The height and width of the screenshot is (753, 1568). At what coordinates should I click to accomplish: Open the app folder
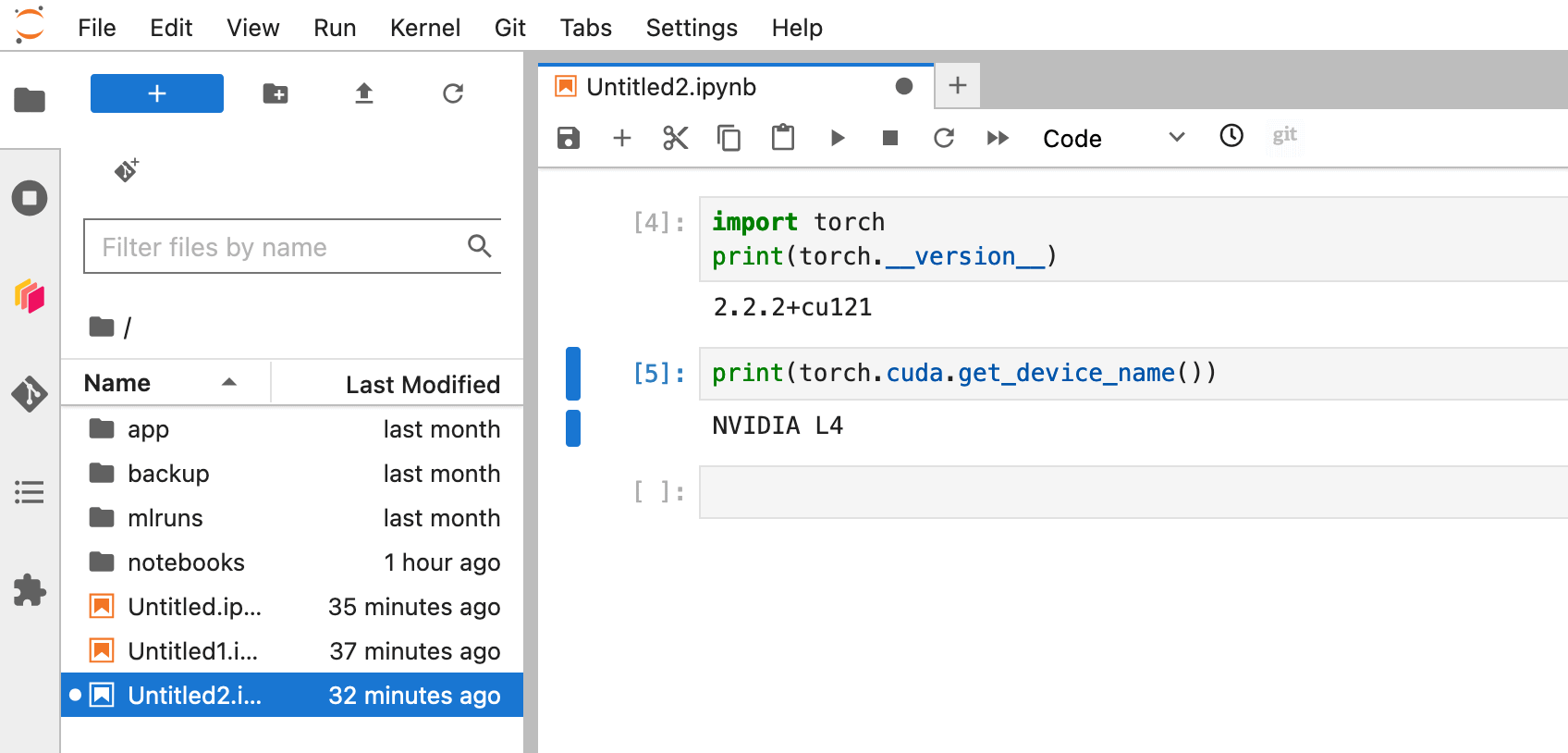point(292,429)
